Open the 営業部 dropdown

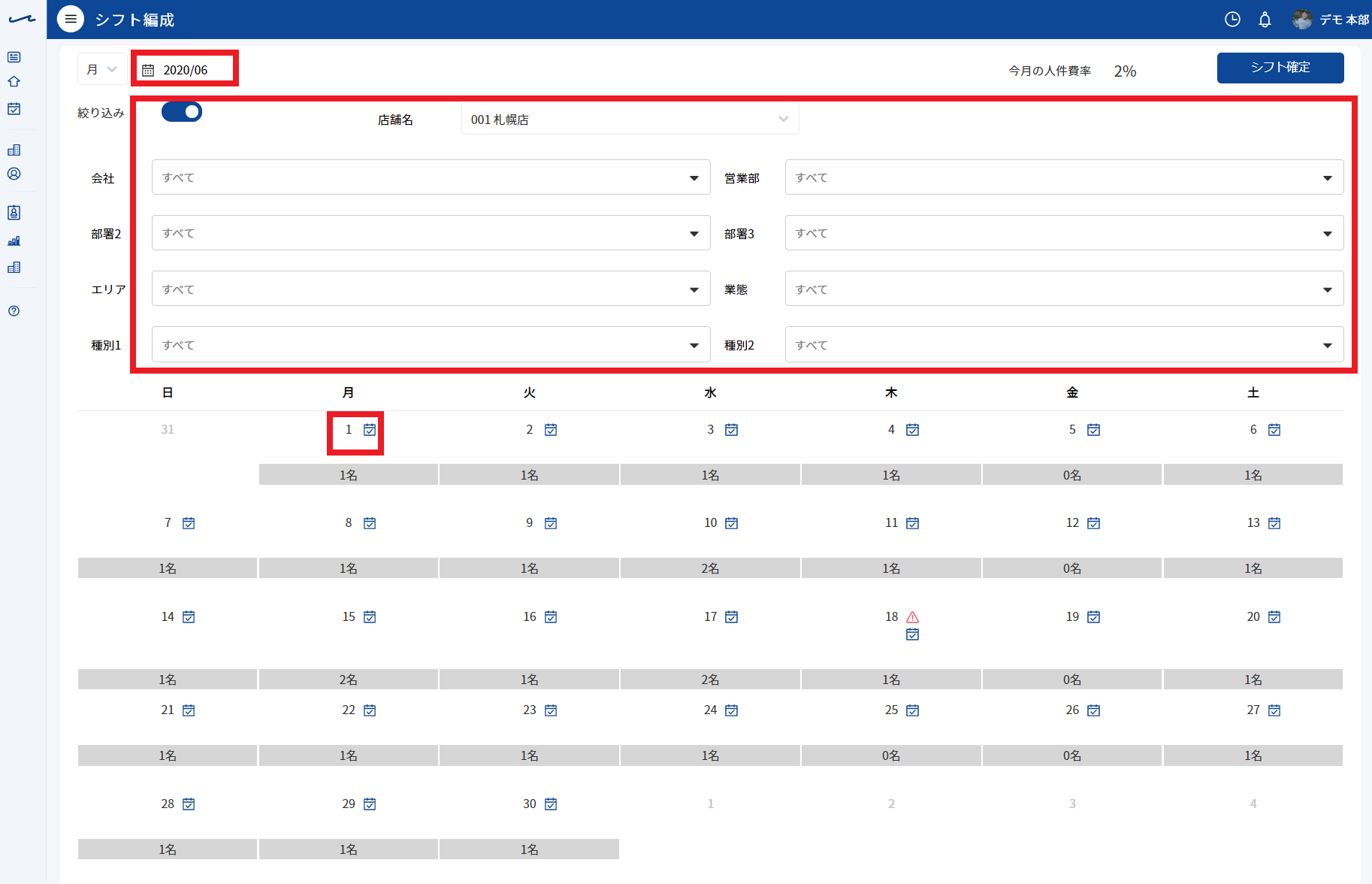(1064, 177)
